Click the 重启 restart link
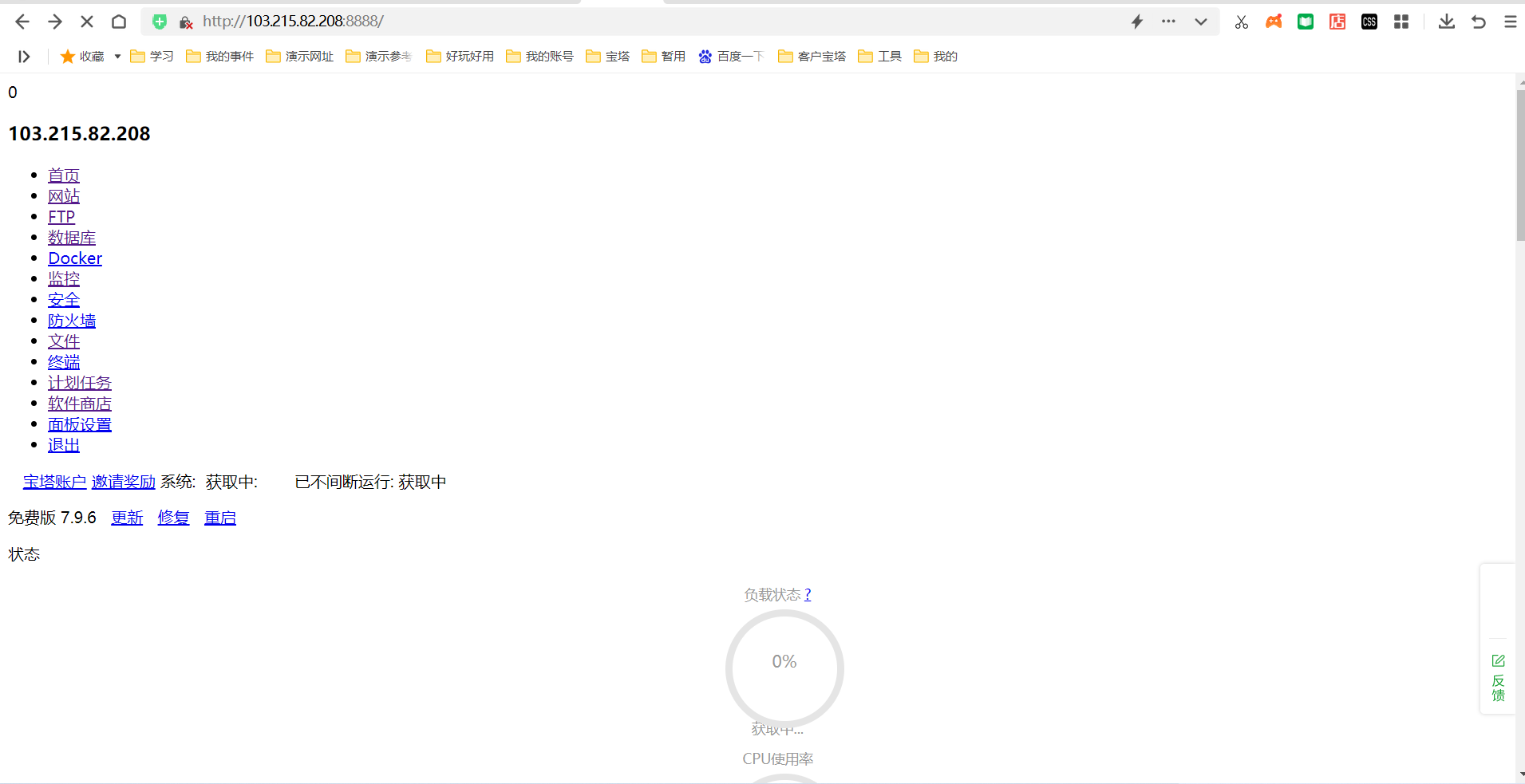This screenshot has height=784, width=1525. tap(219, 518)
